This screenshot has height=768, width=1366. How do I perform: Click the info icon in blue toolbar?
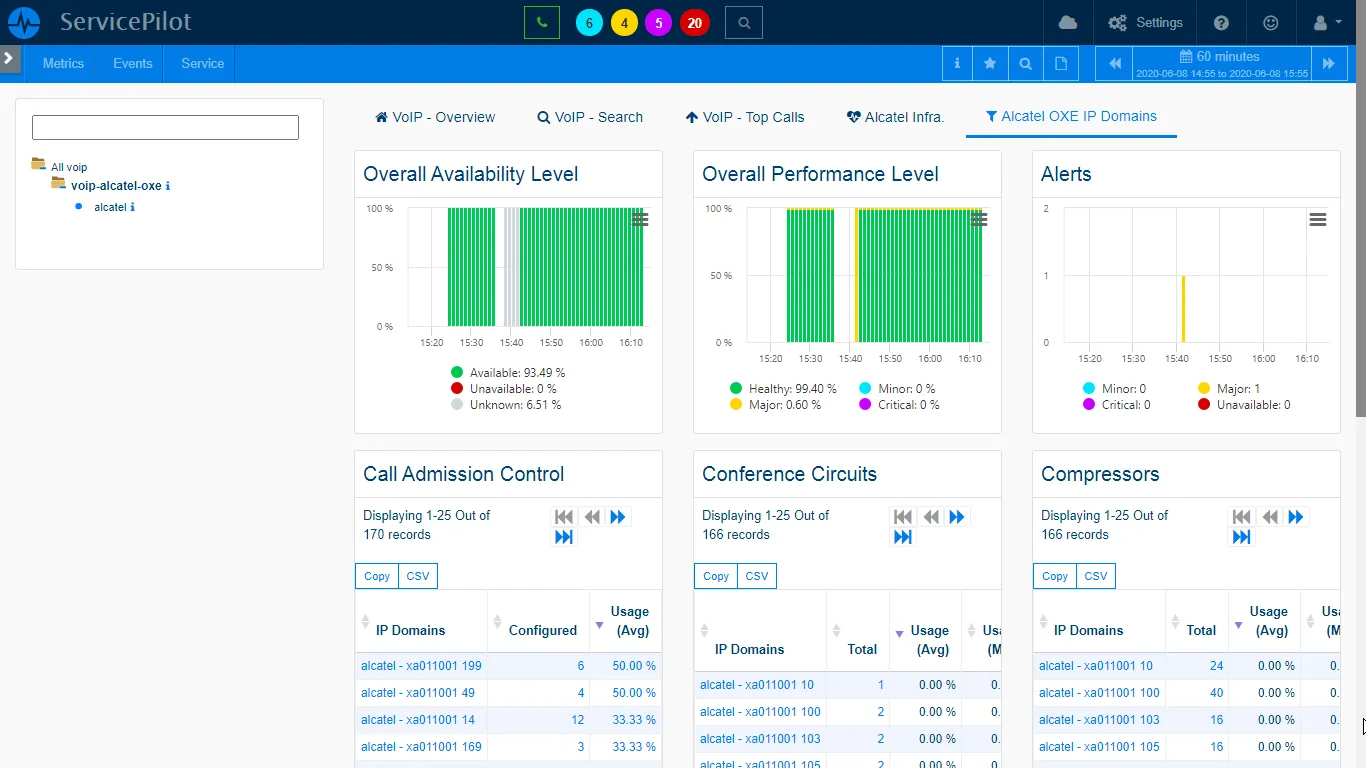pyautogui.click(x=957, y=63)
